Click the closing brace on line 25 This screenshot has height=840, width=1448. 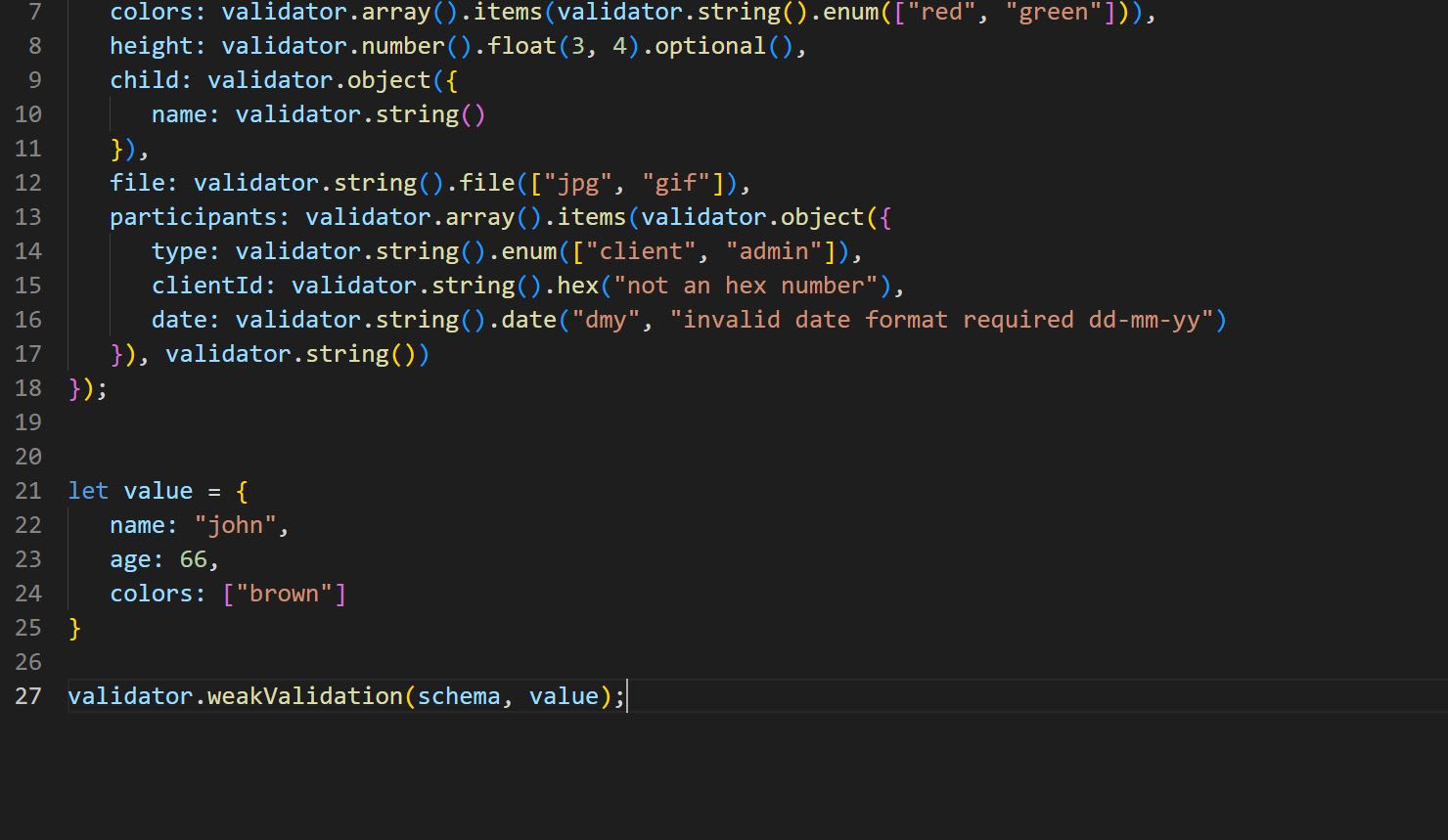tap(74, 628)
